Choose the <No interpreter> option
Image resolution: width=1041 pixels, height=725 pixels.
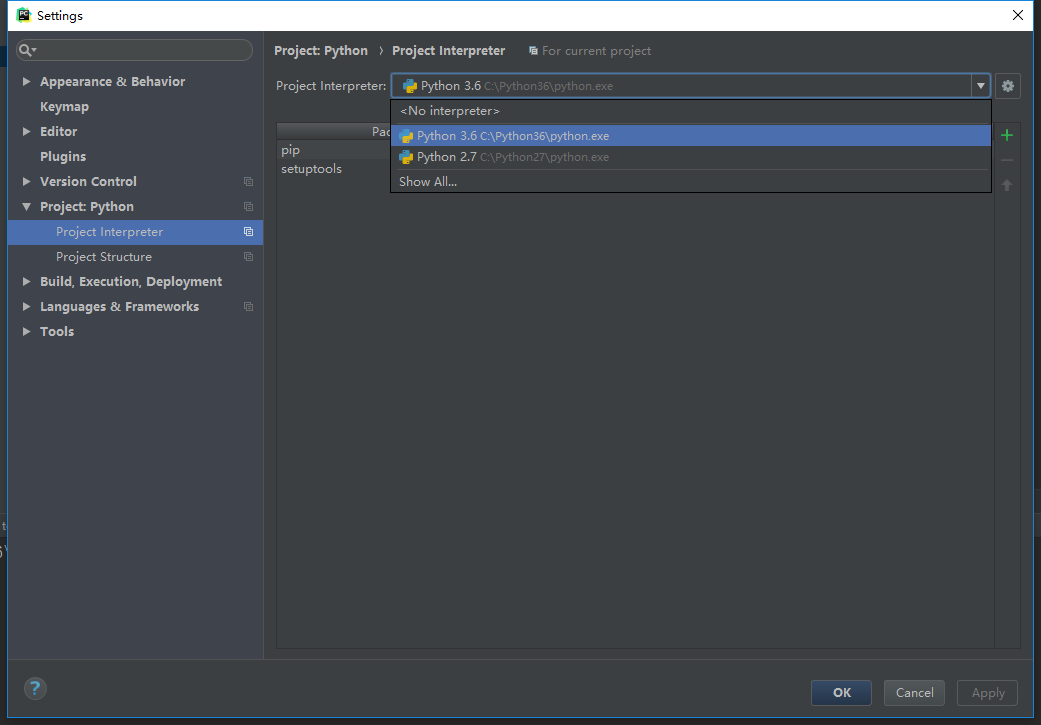click(x=690, y=111)
